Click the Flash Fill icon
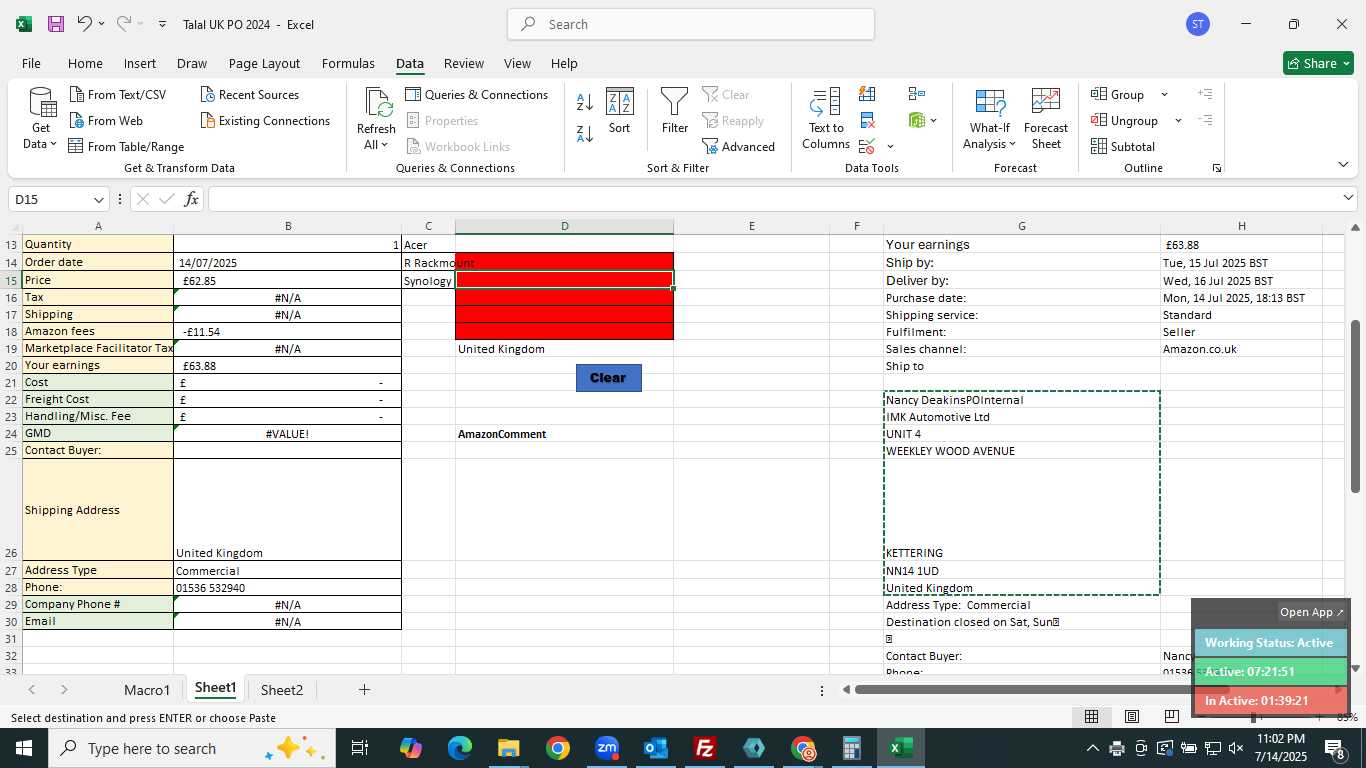Screen dimensions: 1366x768 (867, 94)
